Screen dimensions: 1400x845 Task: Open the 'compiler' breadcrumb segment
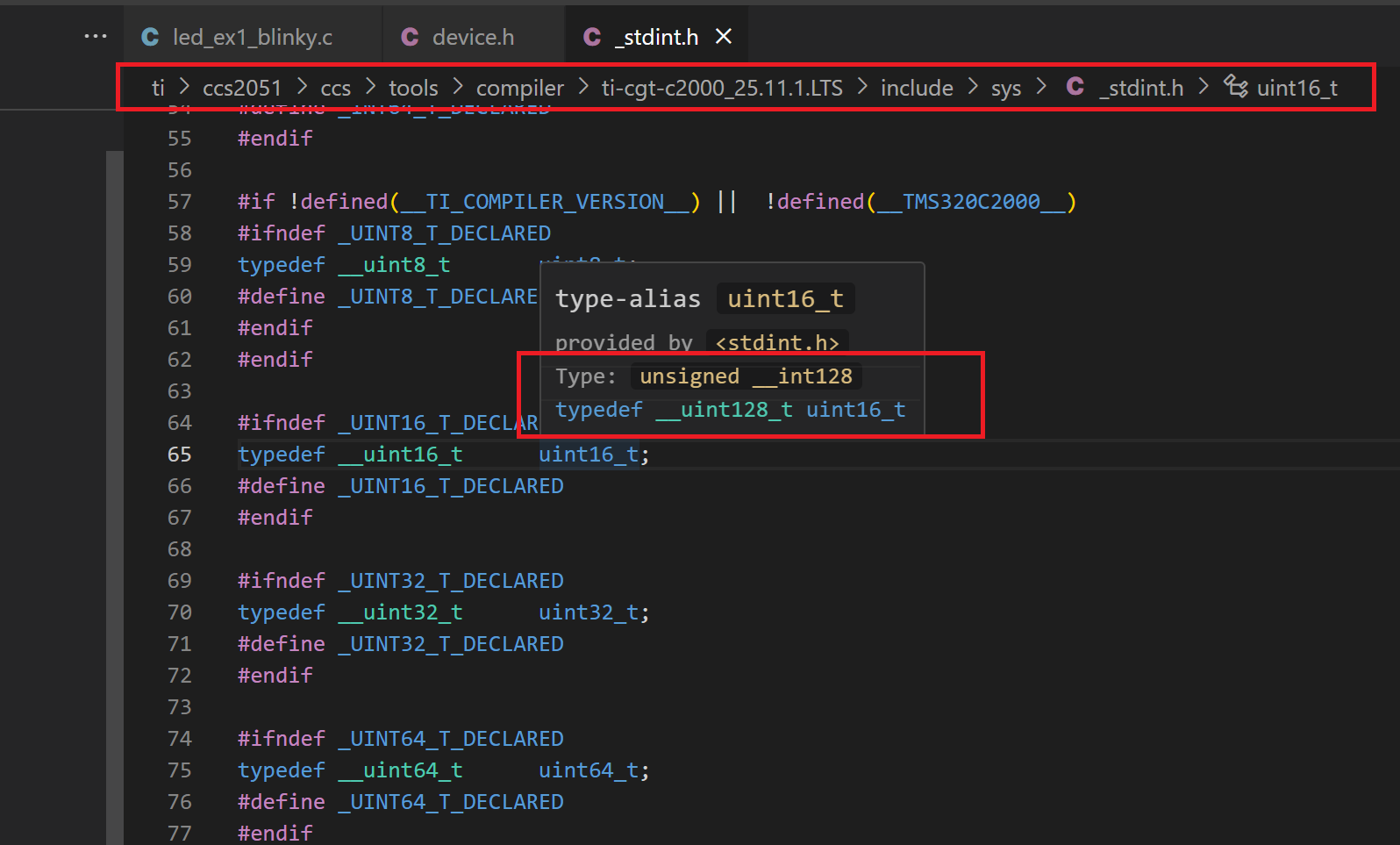click(520, 89)
